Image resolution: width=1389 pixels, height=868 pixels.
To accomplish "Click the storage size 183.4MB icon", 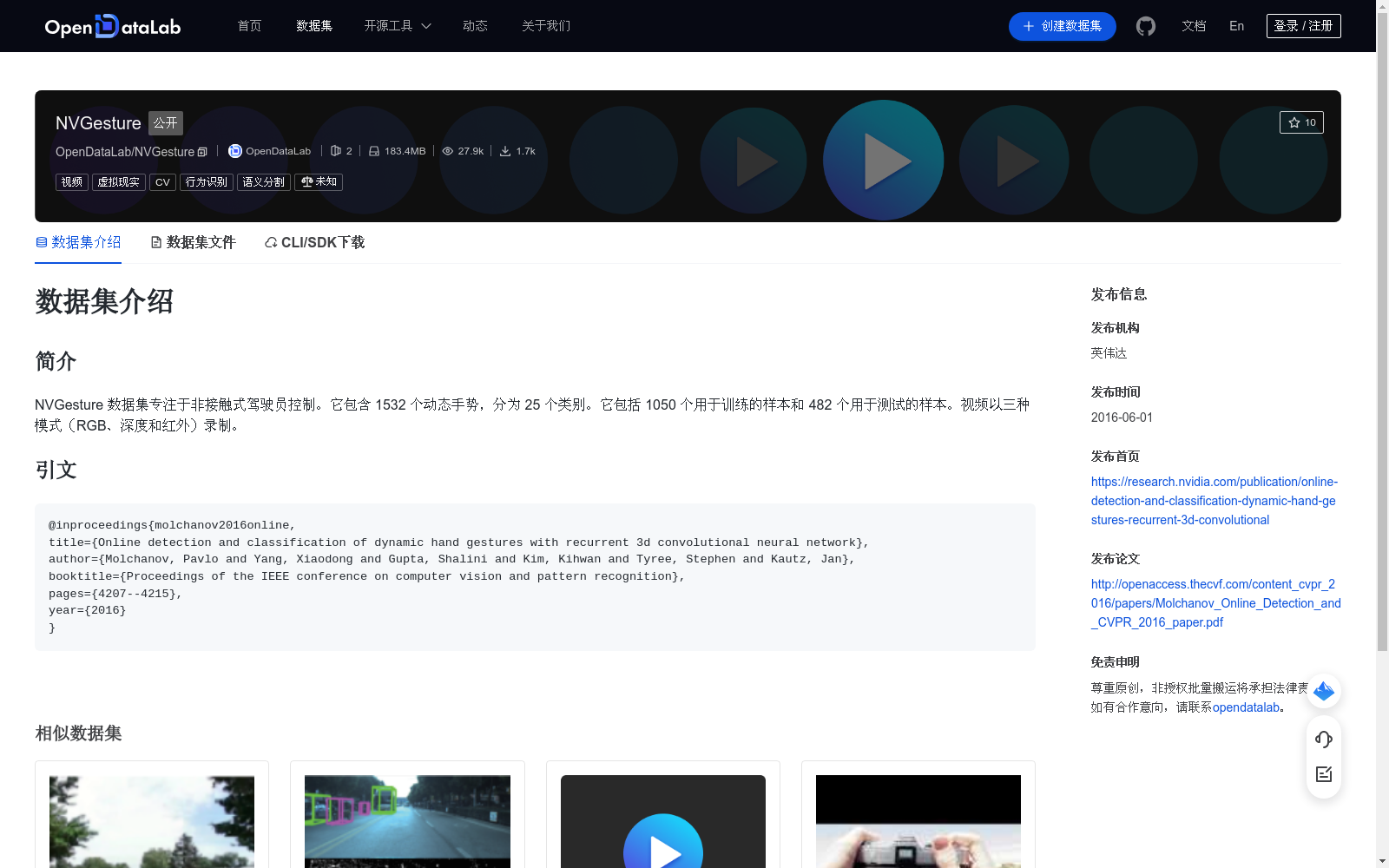I will tap(373, 151).
